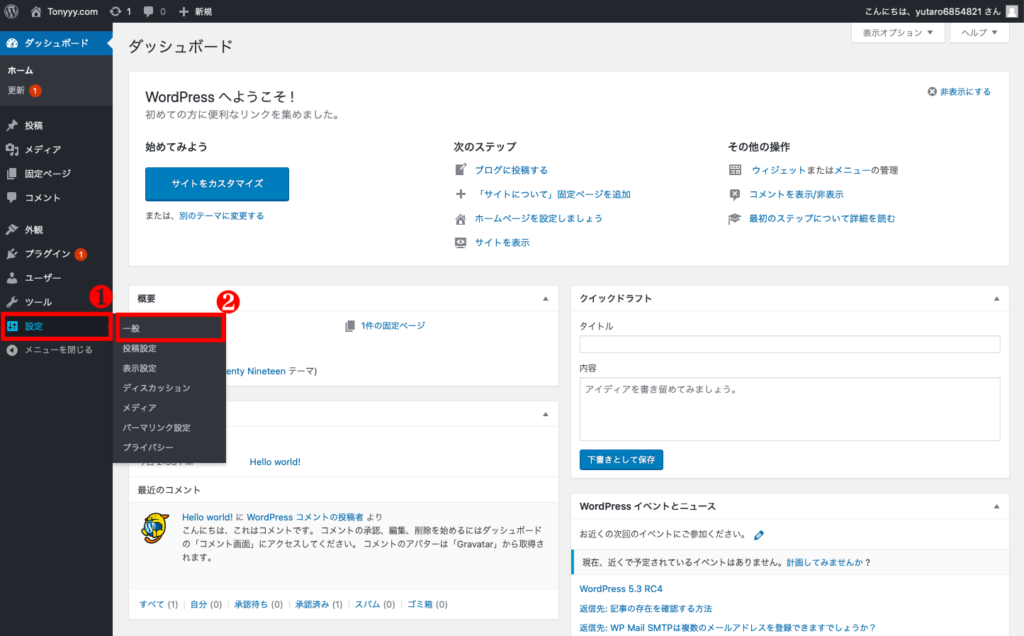Click into the Quick Draft タイトル field
The height and width of the screenshot is (636, 1024).
click(790, 344)
